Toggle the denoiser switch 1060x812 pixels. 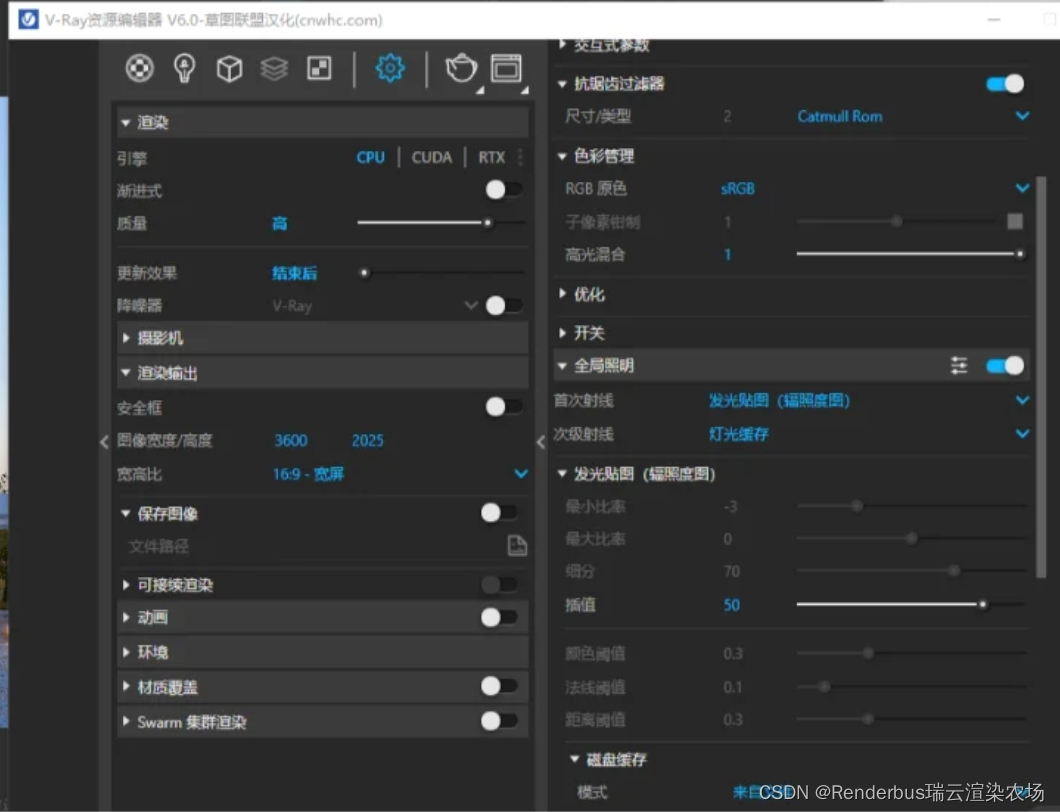(504, 306)
